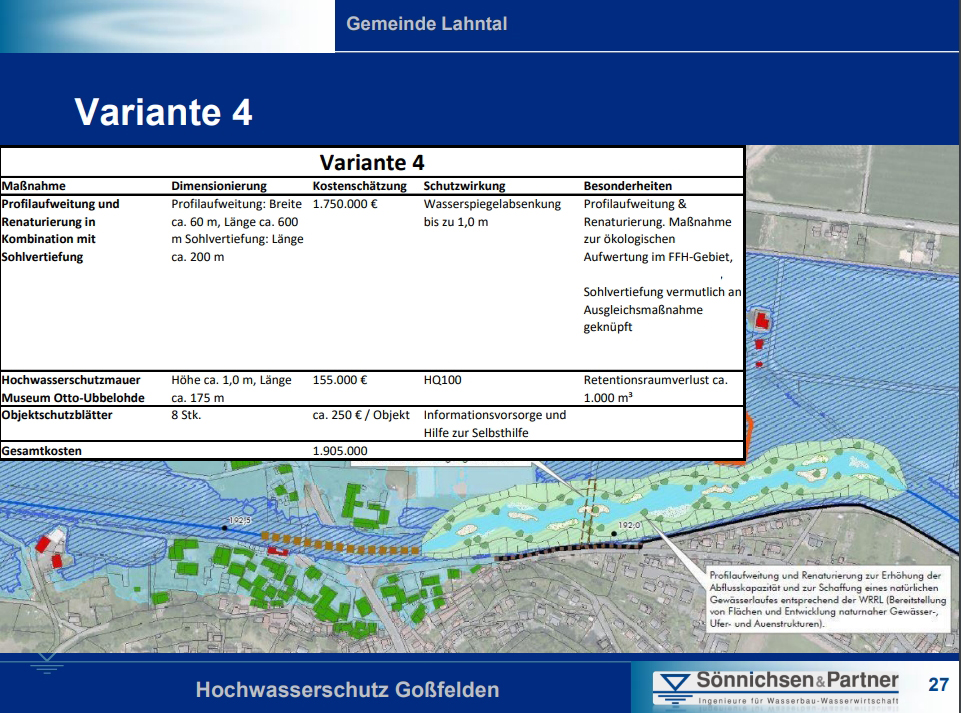The width and height of the screenshot is (961, 713).
Task: Click the Besonderheiten column header
Action: [627, 186]
